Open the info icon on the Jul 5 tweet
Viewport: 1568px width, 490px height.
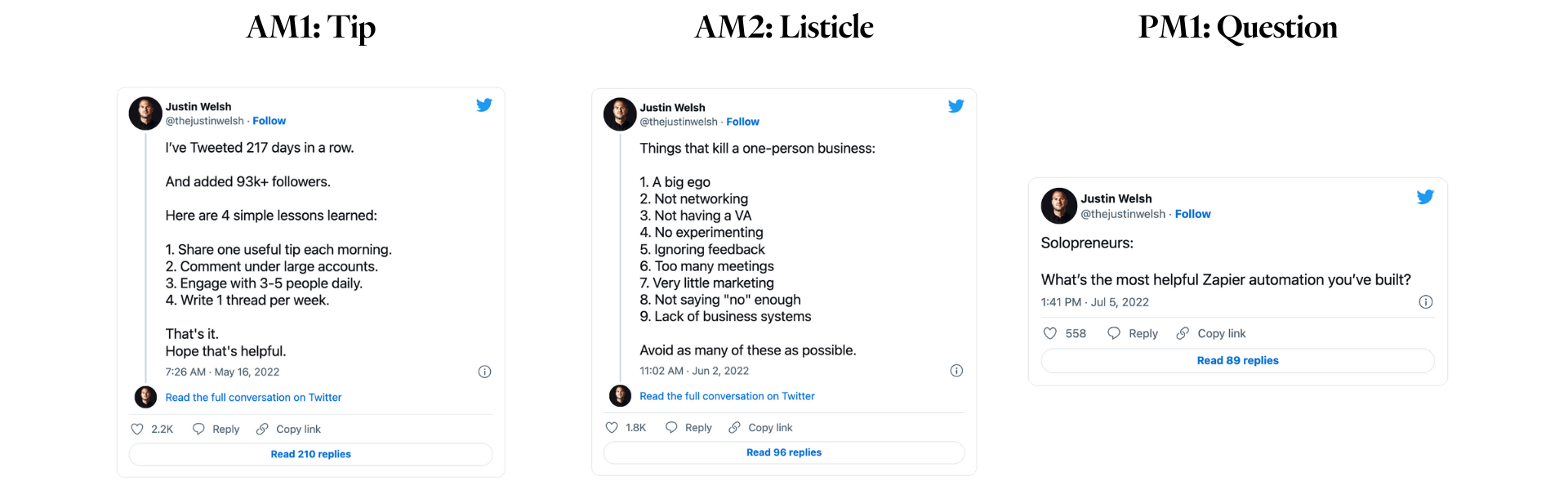click(x=1426, y=302)
